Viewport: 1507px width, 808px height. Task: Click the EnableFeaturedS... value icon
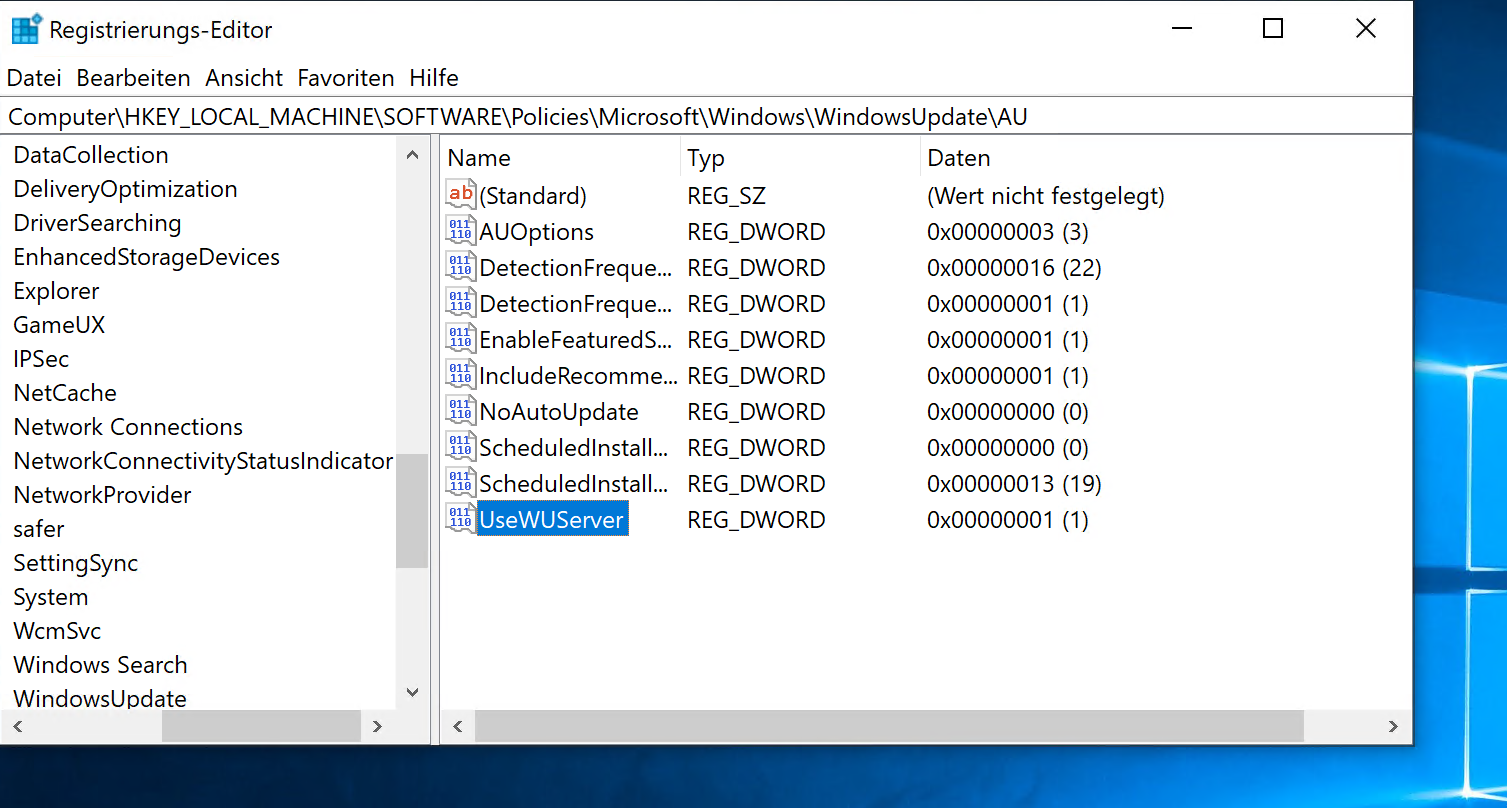460,339
